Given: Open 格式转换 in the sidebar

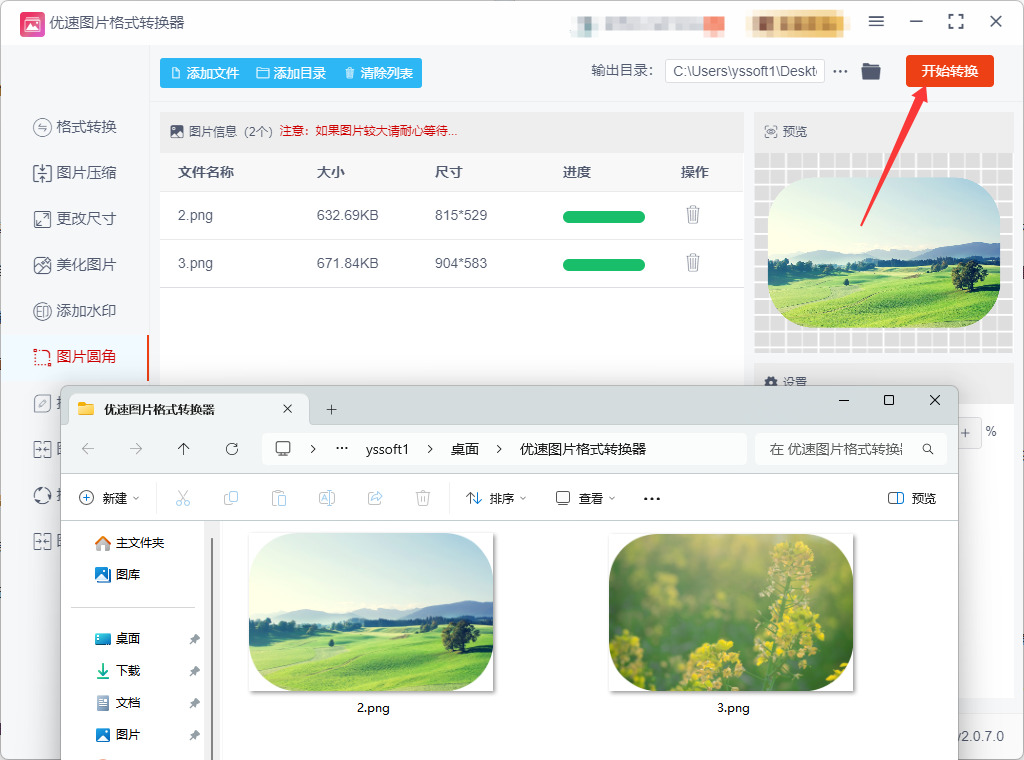Looking at the screenshot, I should (x=74, y=127).
